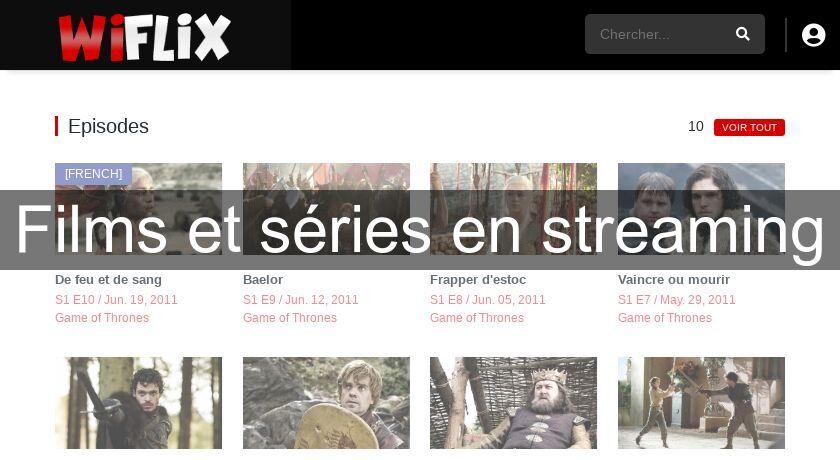The width and height of the screenshot is (840, 460).
Task: Click the Films et séries en streaming banner
Action: pos(420,230)
